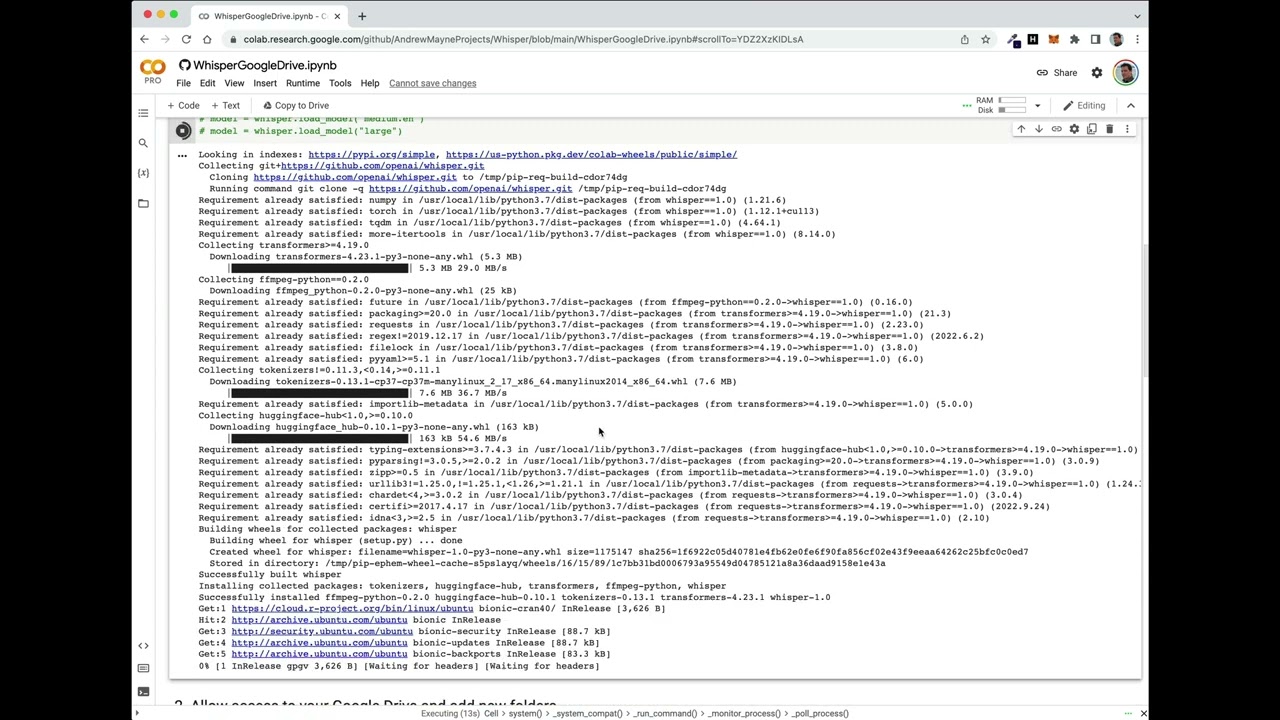Go to the browser home page

click(x=207, y=39)
